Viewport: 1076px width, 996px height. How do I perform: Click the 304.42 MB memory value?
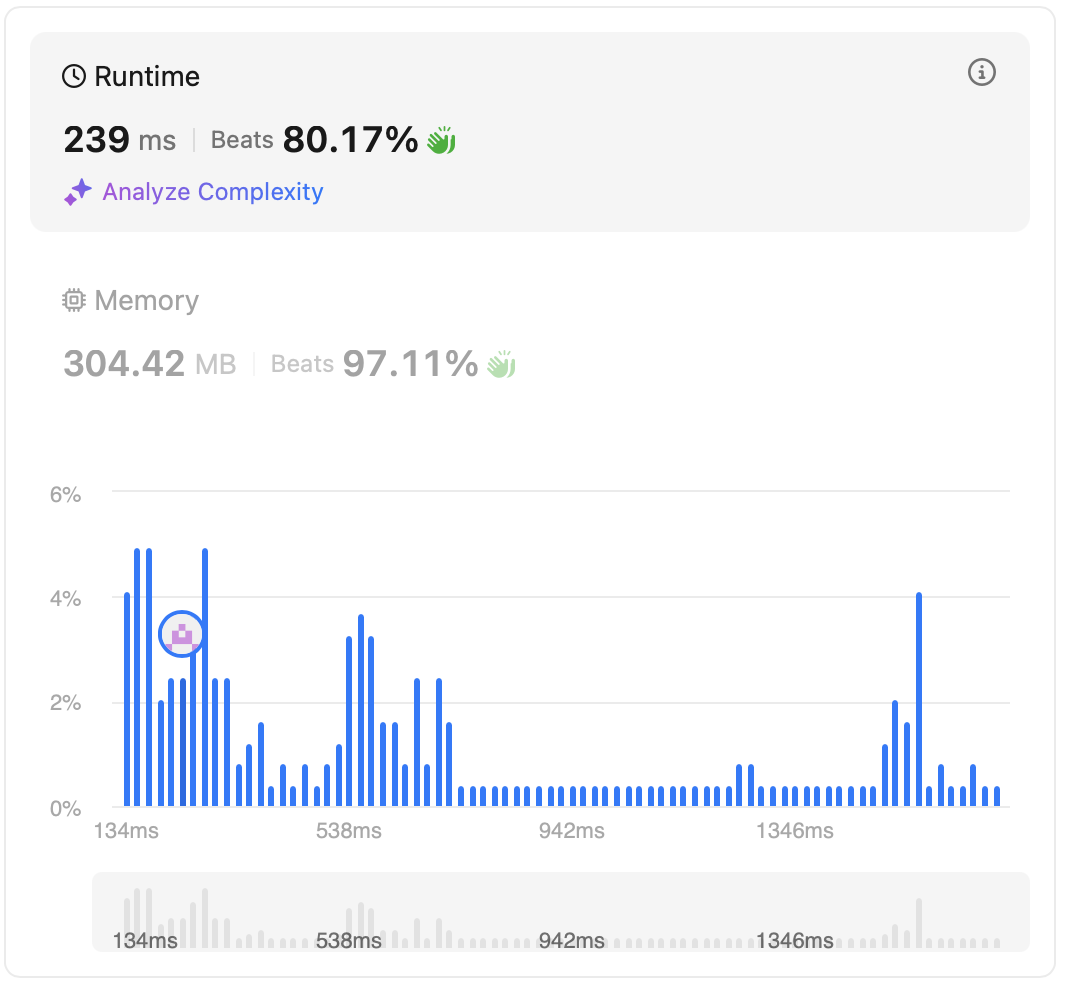tap(150, 364)
